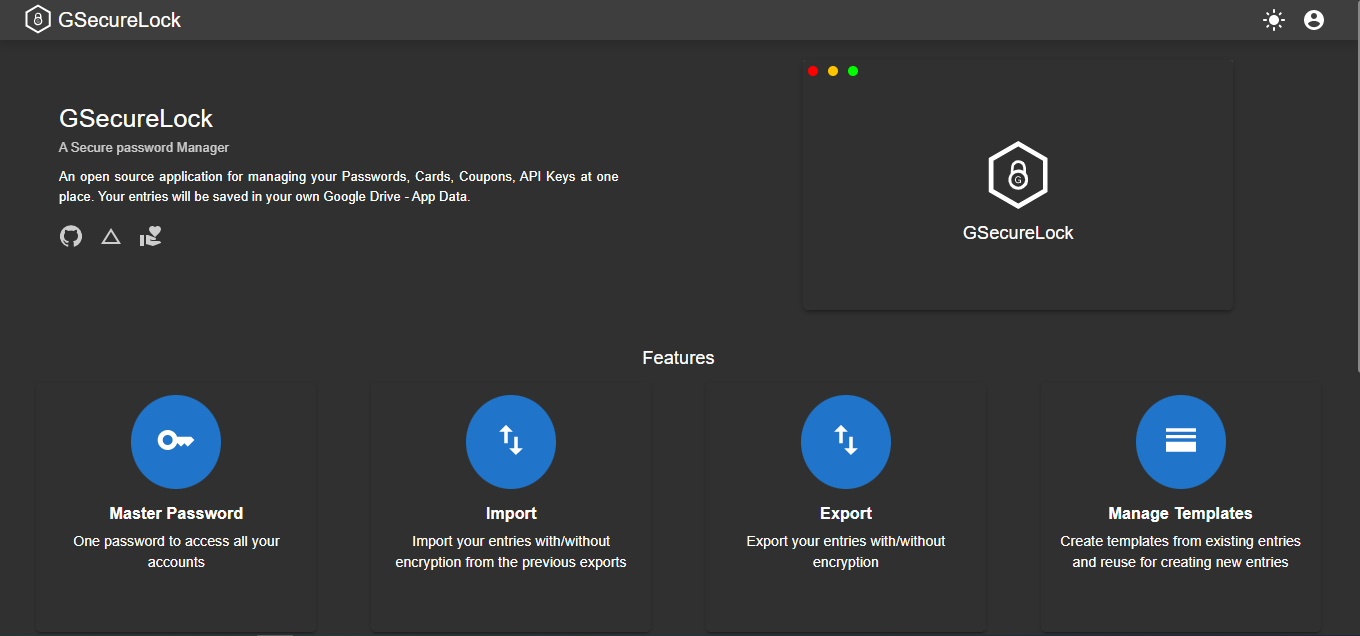Open the account profile icon
This screenshot has width=1360, height=636.
click(1314, 20)
